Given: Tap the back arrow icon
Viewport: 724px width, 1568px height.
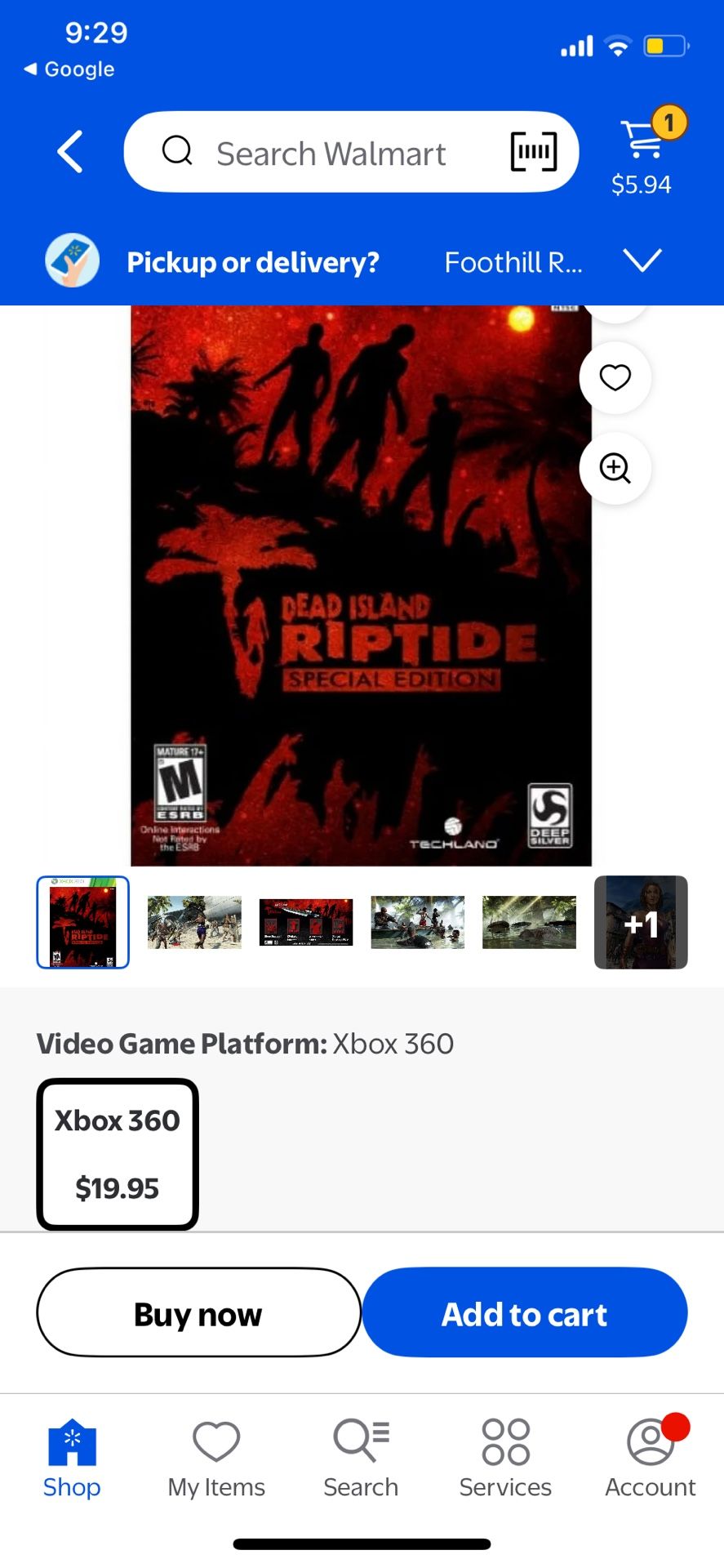Looking at the screenshot, I should (x=71, y=152).
